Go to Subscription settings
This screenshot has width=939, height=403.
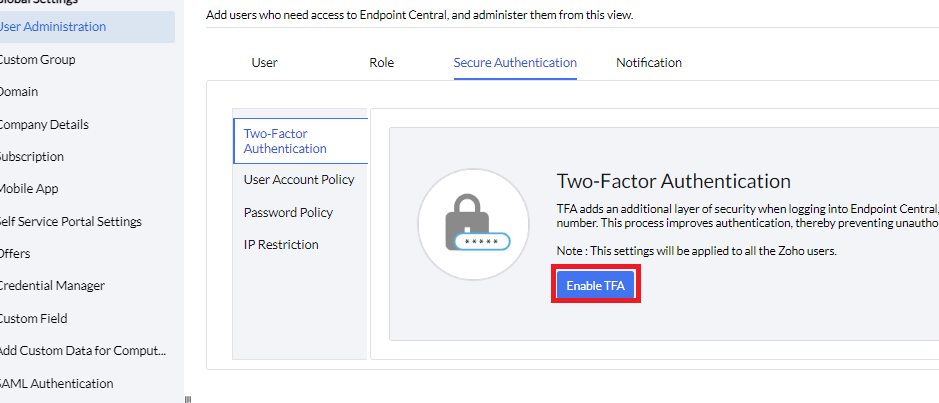tap(31, 156)
